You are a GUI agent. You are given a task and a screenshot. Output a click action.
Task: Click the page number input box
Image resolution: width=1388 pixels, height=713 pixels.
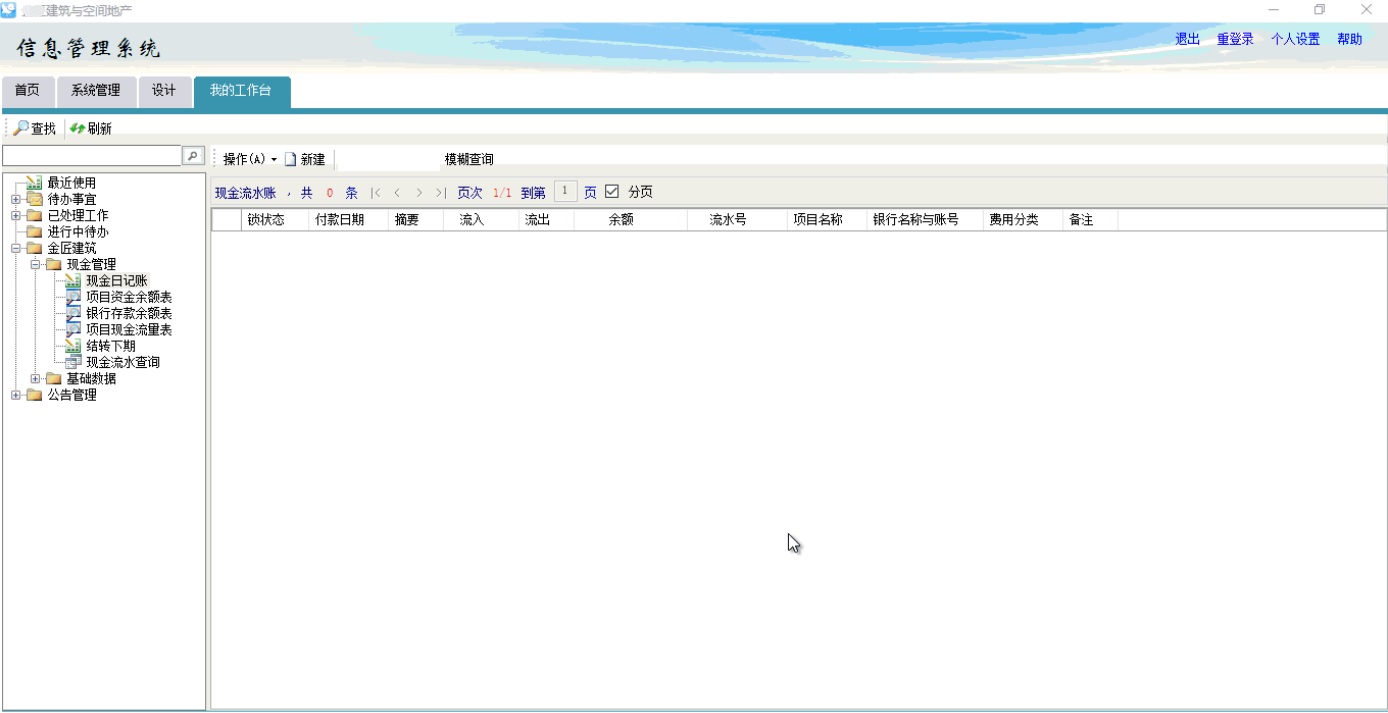565,192
